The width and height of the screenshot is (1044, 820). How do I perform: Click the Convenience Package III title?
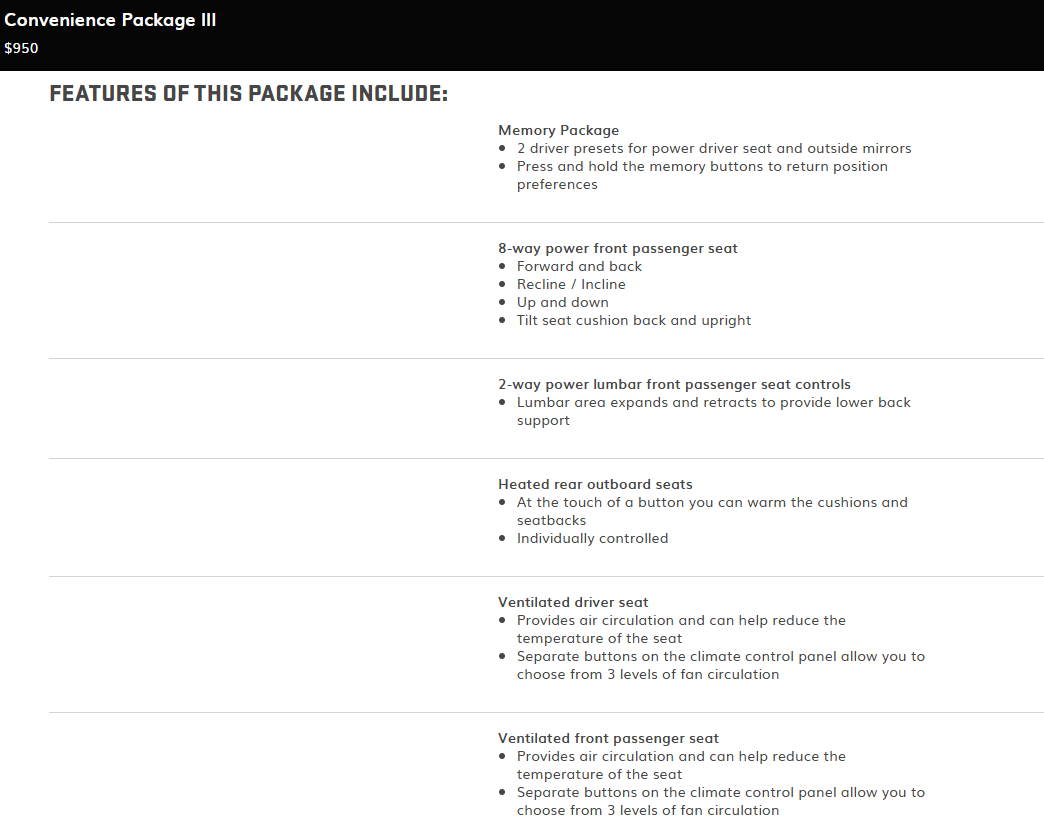tap(110, 20)
